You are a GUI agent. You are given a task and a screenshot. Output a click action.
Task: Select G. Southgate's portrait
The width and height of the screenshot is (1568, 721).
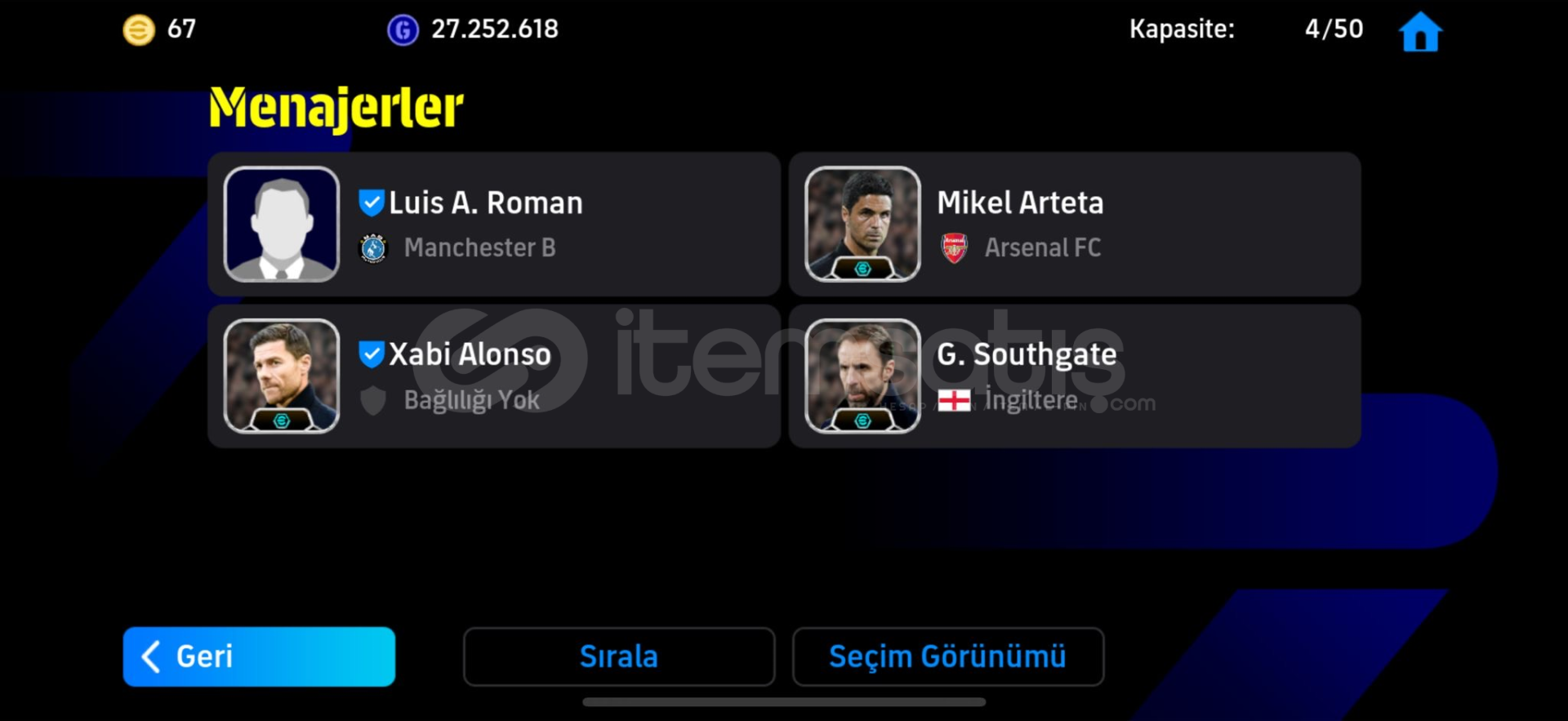[x=862, y=376]
